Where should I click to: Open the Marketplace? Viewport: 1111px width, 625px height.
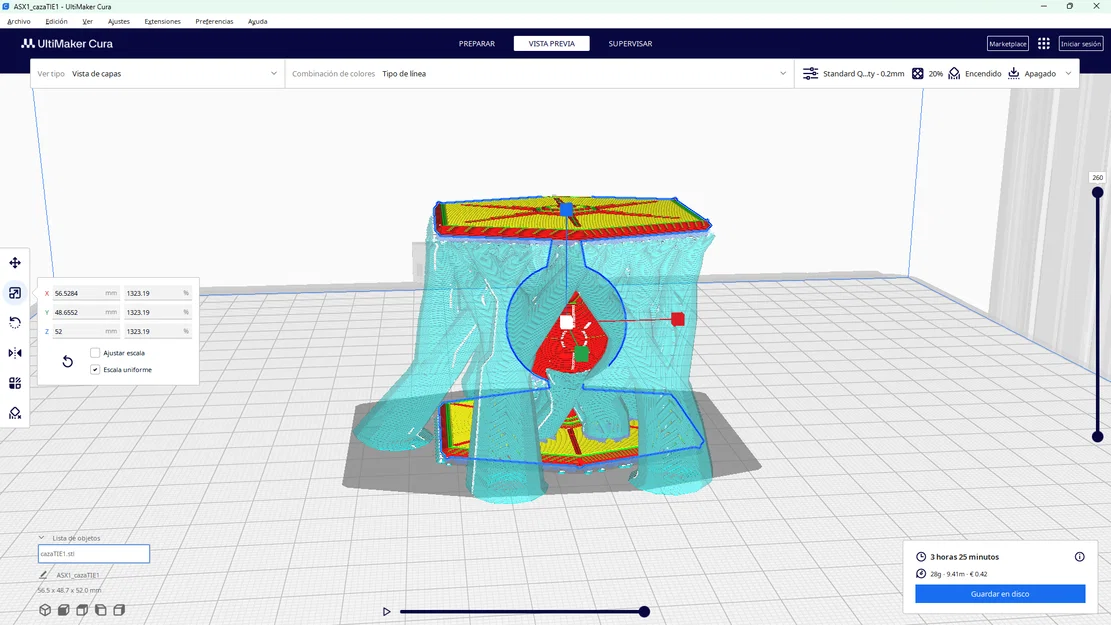pos(1007,43)
